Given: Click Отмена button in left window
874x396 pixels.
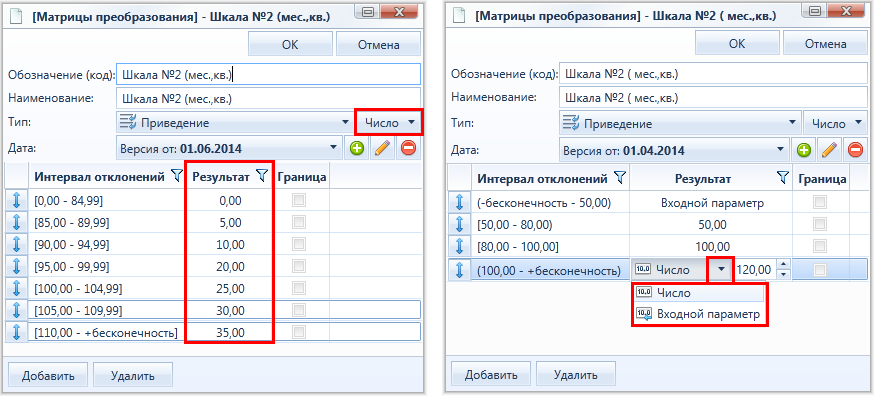Looking at the screenshot, I should [x=378, y=45].
